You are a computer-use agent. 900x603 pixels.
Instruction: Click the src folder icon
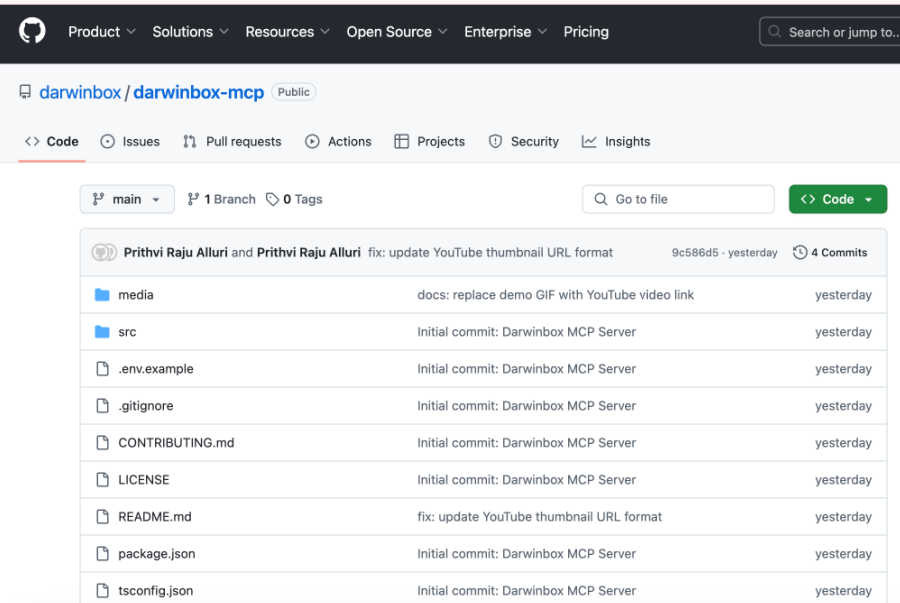click(x=102, y=332)
